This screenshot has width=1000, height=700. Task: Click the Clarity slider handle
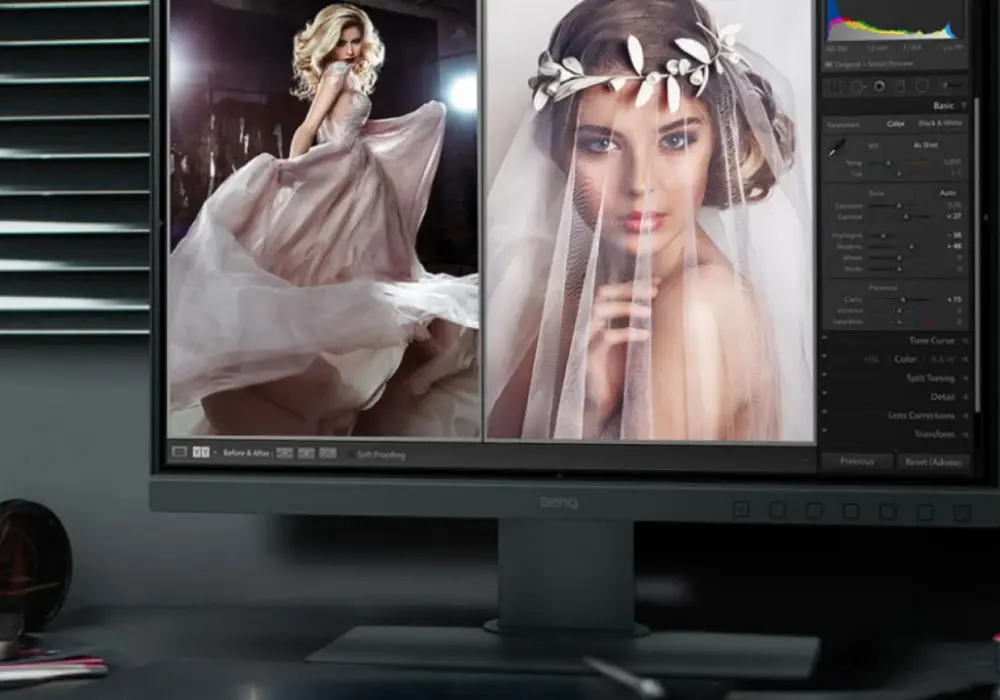point(902,300)
